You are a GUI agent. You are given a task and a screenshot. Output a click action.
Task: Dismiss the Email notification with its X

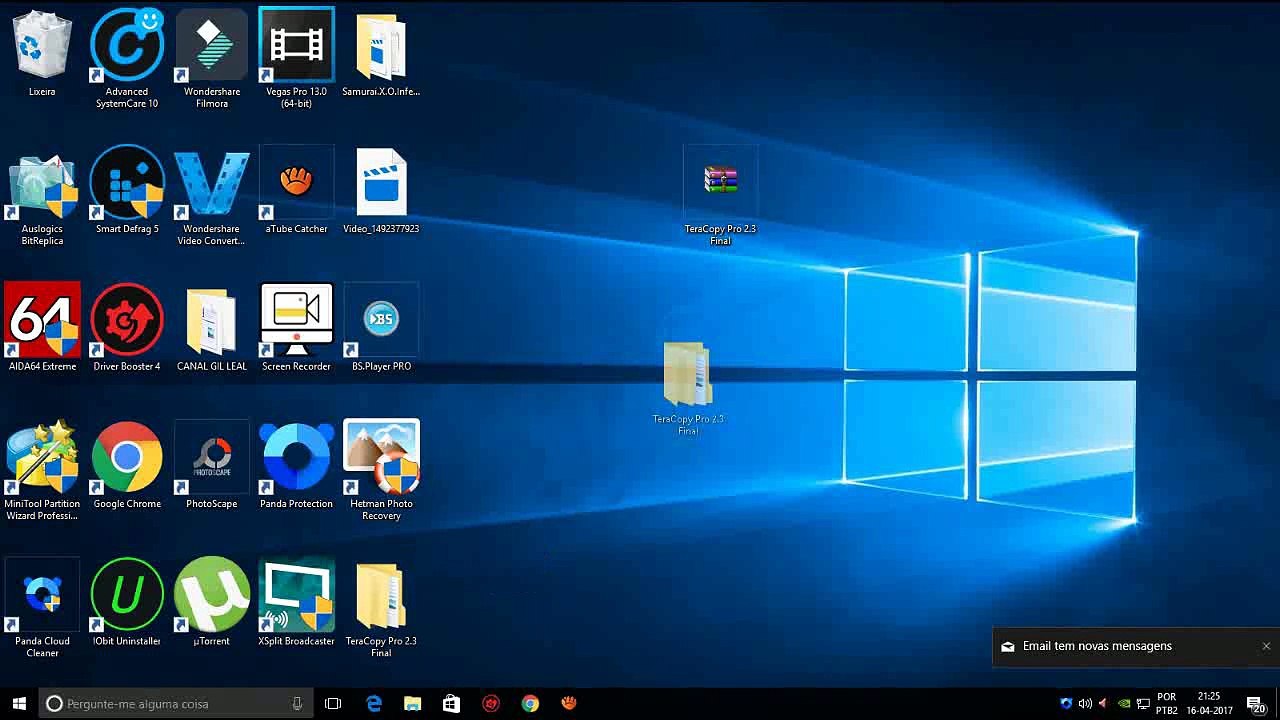1266,646
